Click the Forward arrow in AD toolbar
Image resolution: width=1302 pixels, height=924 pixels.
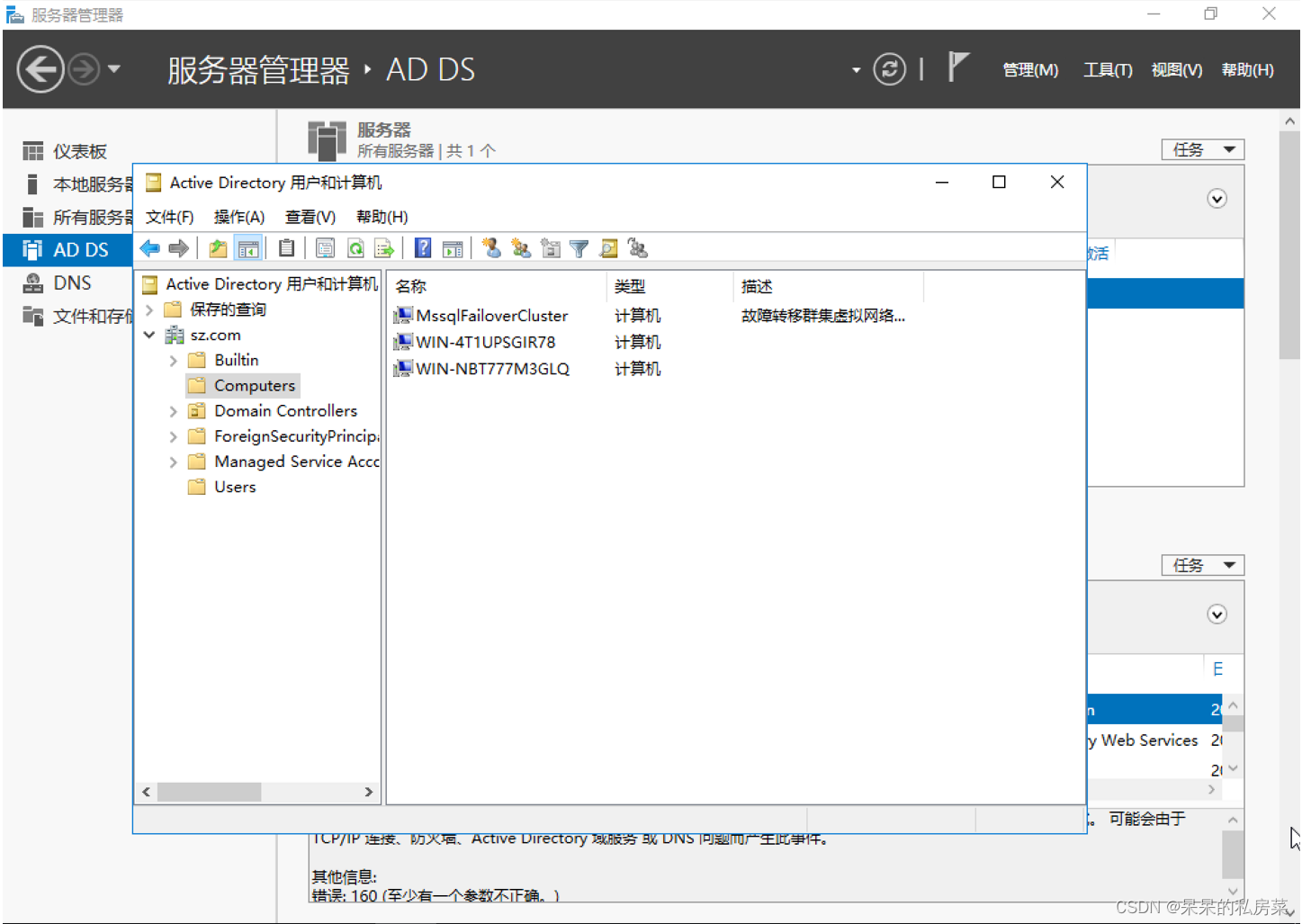pos(179,248)
